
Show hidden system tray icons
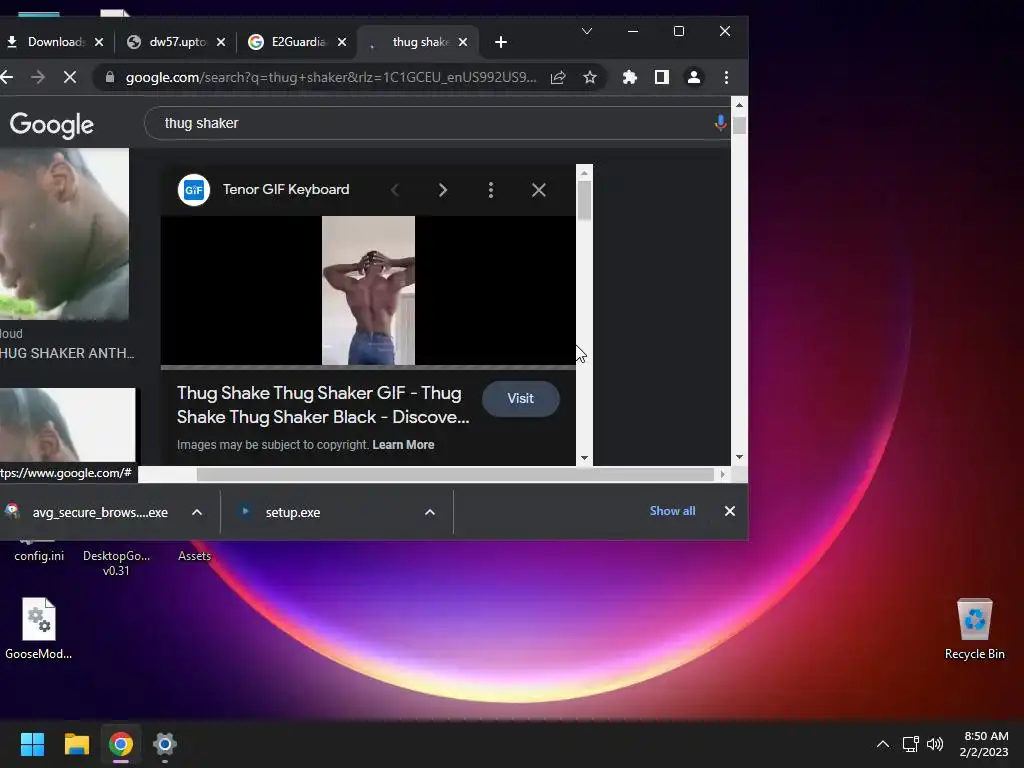coord(882,744)
